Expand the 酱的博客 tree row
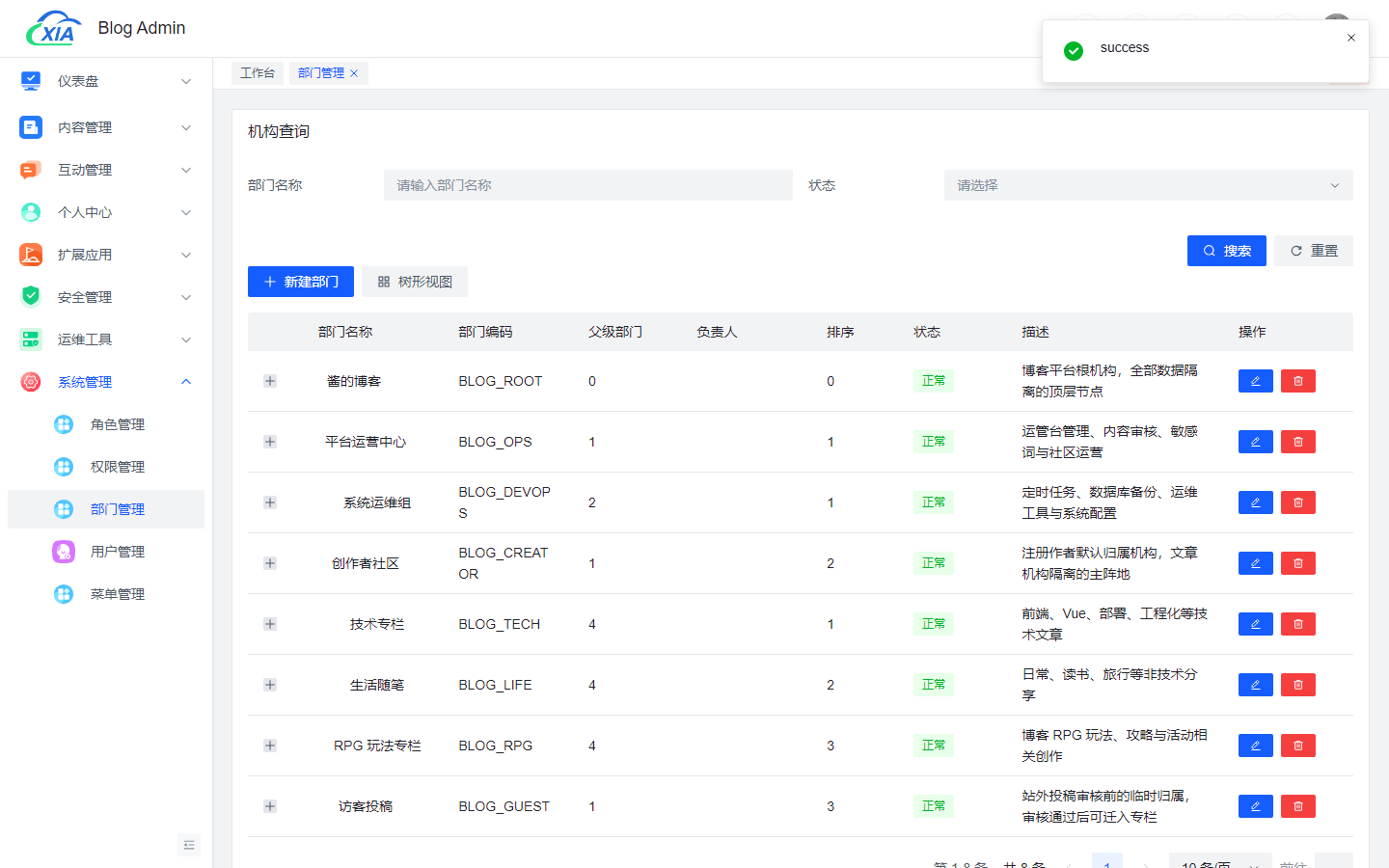 point(270,381)
